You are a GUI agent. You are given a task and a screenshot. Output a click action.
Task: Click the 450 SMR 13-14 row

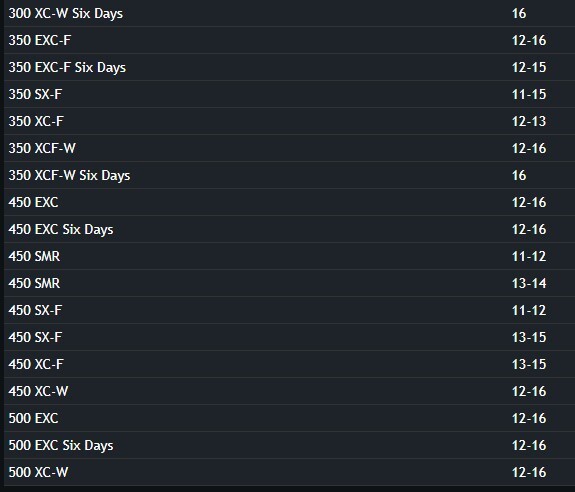(x=289, y=283)
